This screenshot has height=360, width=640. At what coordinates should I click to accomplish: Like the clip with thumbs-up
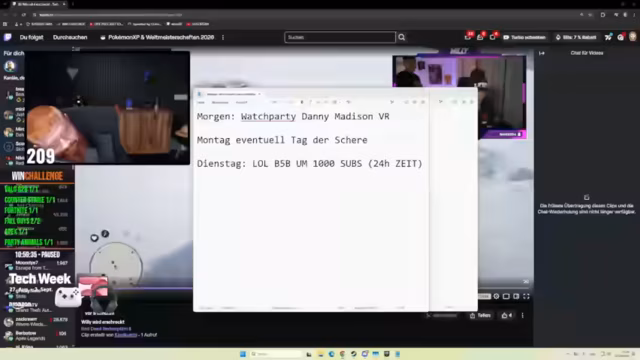507,316
